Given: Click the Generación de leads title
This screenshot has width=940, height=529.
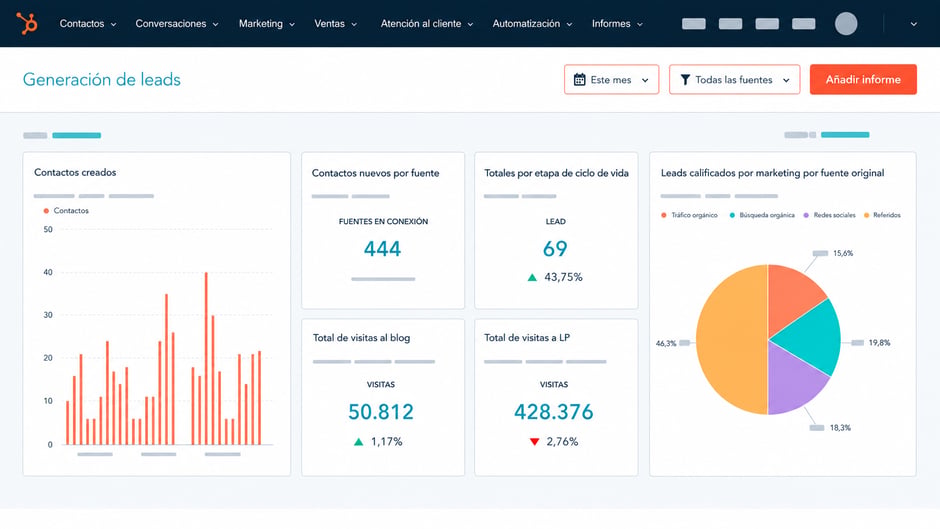Looking at the screenshot, I should click(x=101, y=79).
